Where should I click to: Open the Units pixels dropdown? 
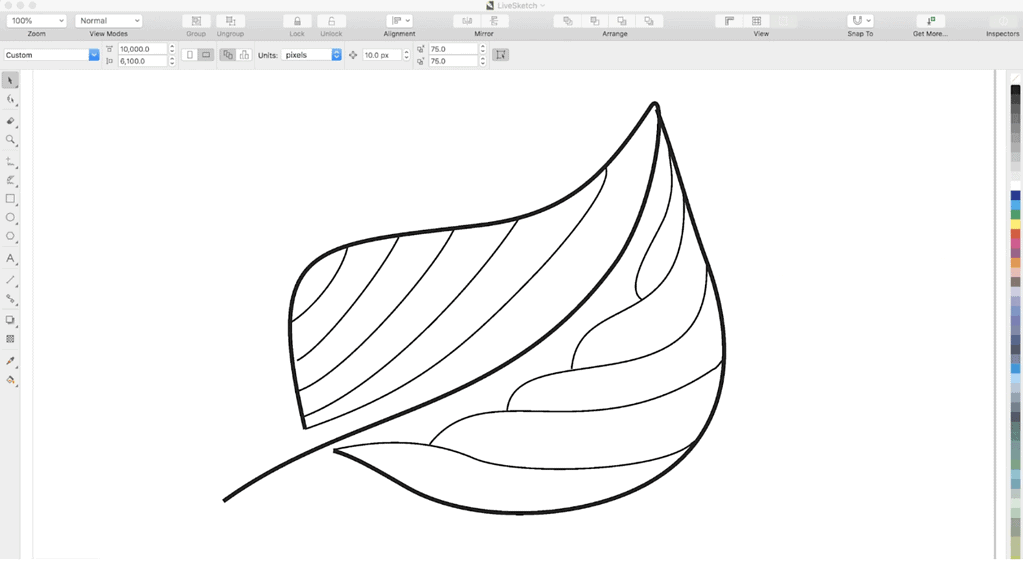pyautogui.click(x=311, y=55)
